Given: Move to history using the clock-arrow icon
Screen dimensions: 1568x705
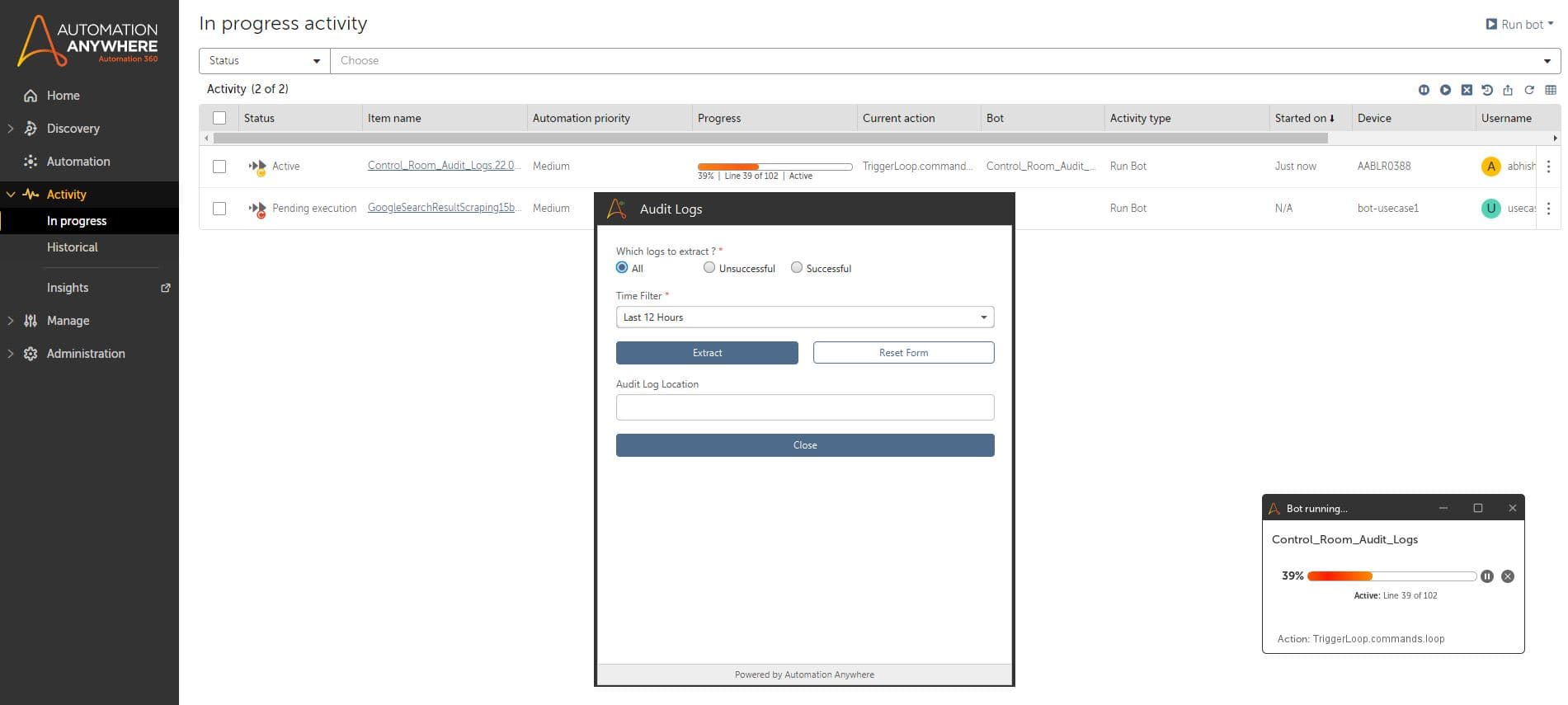Looking at the screenshot, I should coord(1487,90).
